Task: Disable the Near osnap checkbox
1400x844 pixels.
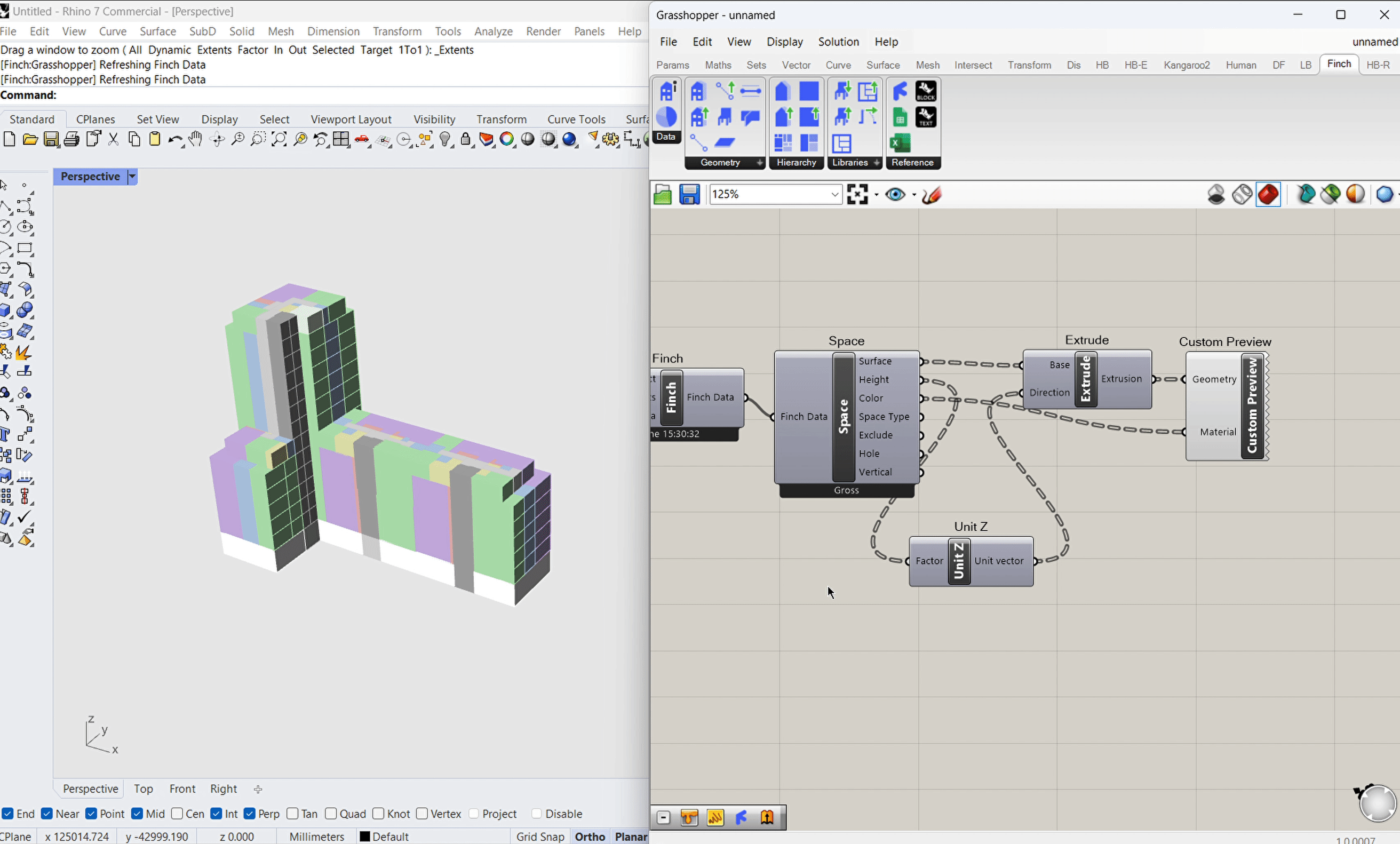Action: pyautogui.click(x=47, y=814)
